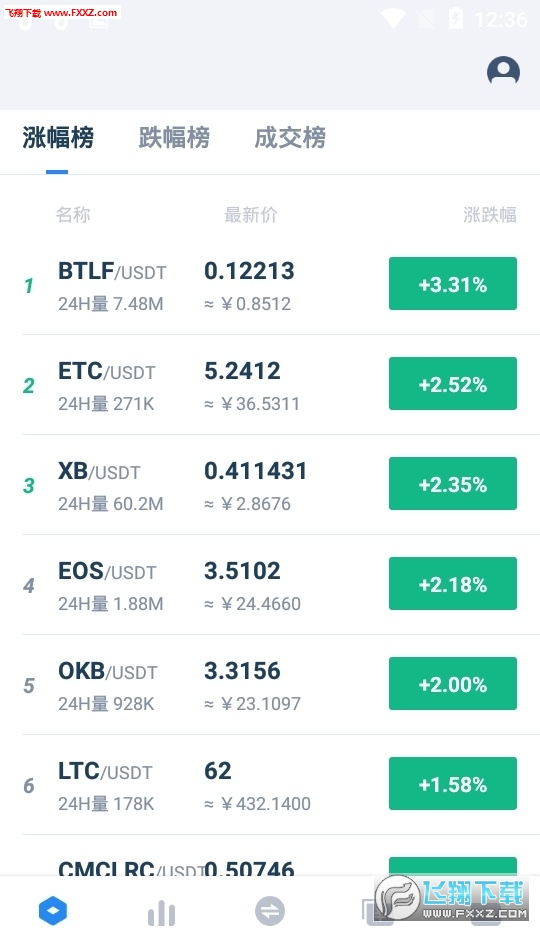Sort by 最新价 column header

point(250,214)
